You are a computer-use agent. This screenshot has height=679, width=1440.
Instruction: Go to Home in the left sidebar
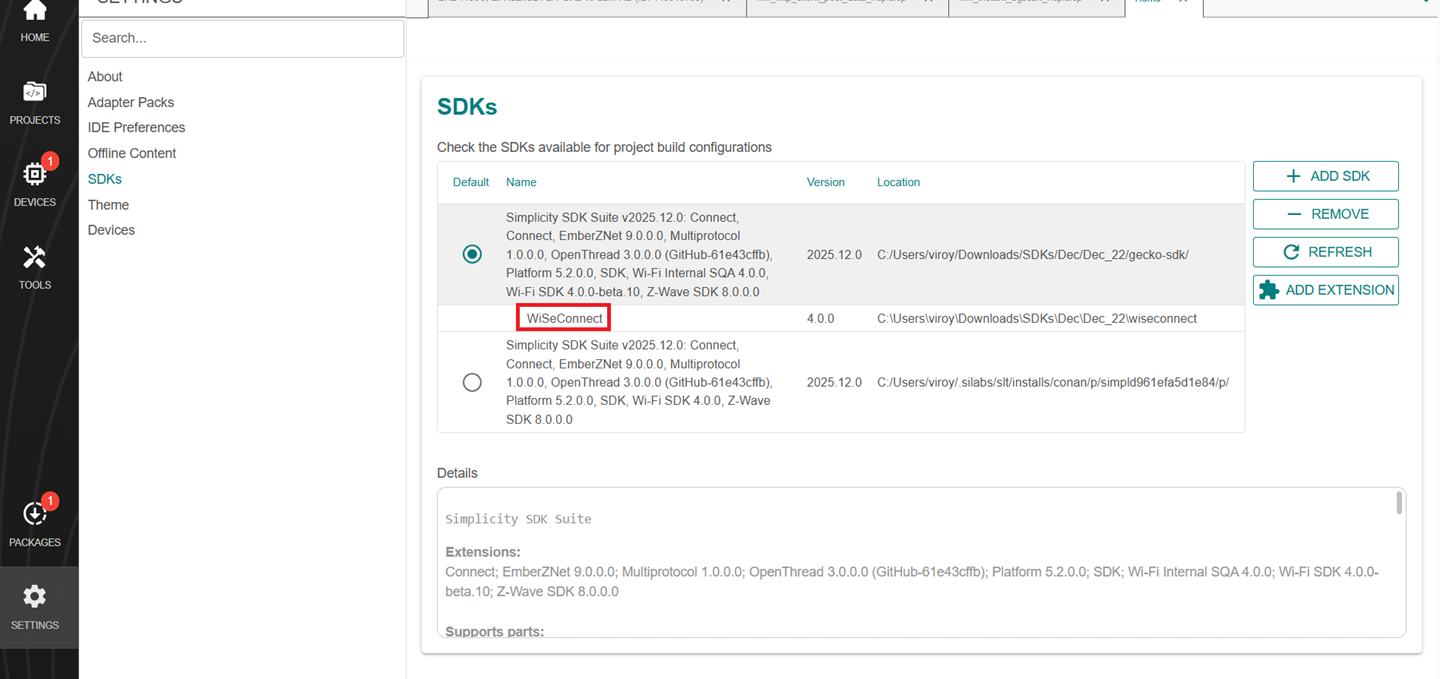35,20
